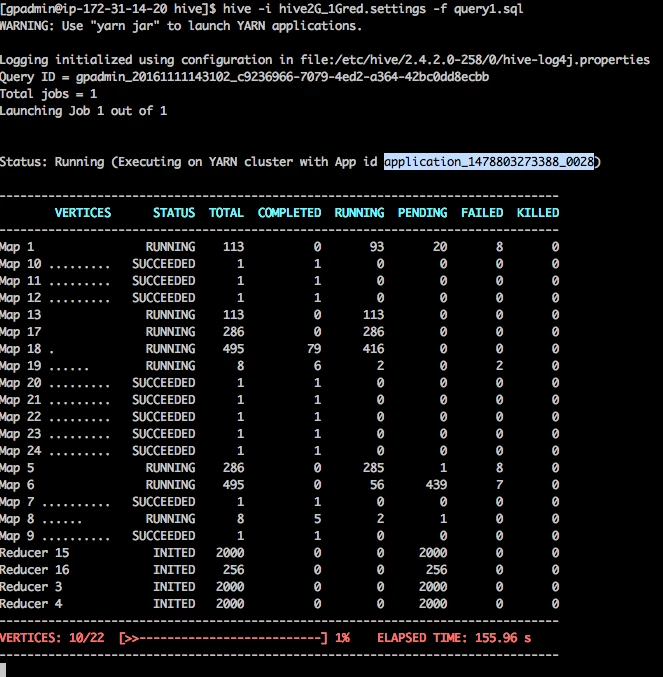
Task: Click the INITED status of Reducer 15
Action: coord(174,553)
